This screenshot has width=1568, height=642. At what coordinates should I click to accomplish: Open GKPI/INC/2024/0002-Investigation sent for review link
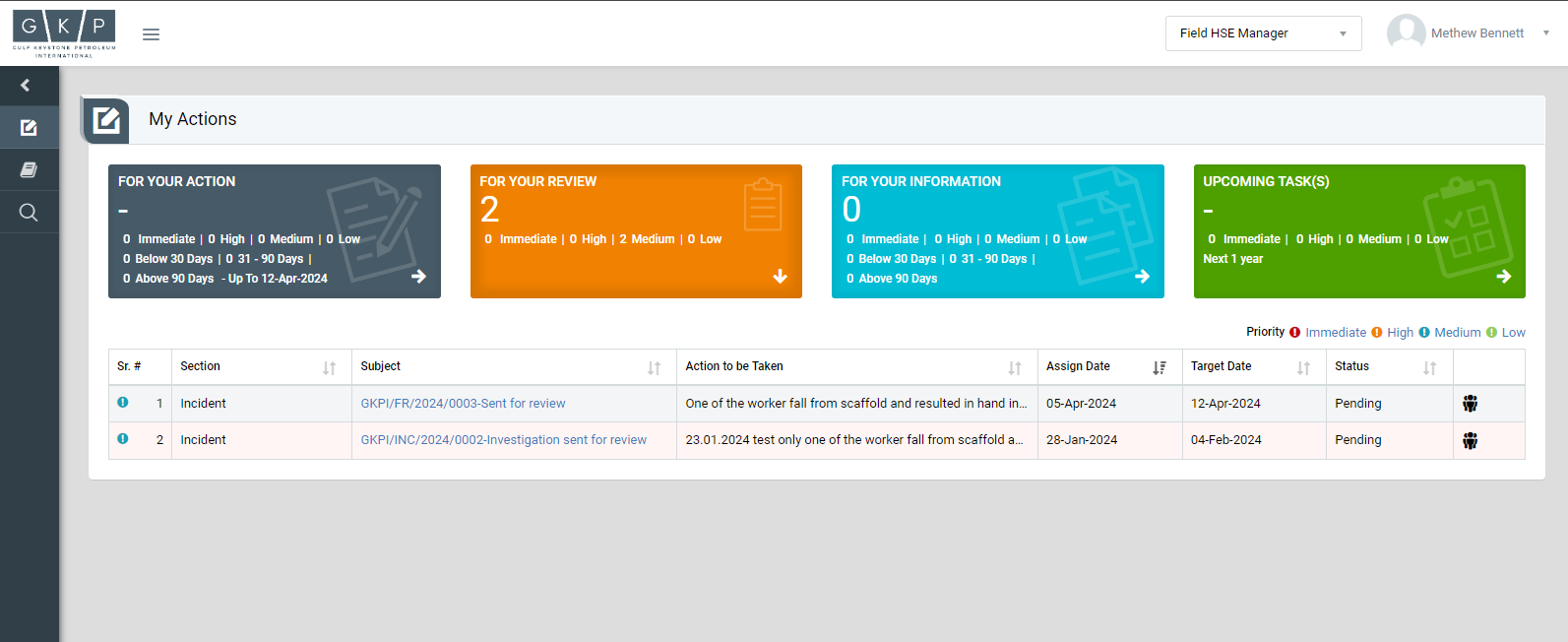point(503,440)
